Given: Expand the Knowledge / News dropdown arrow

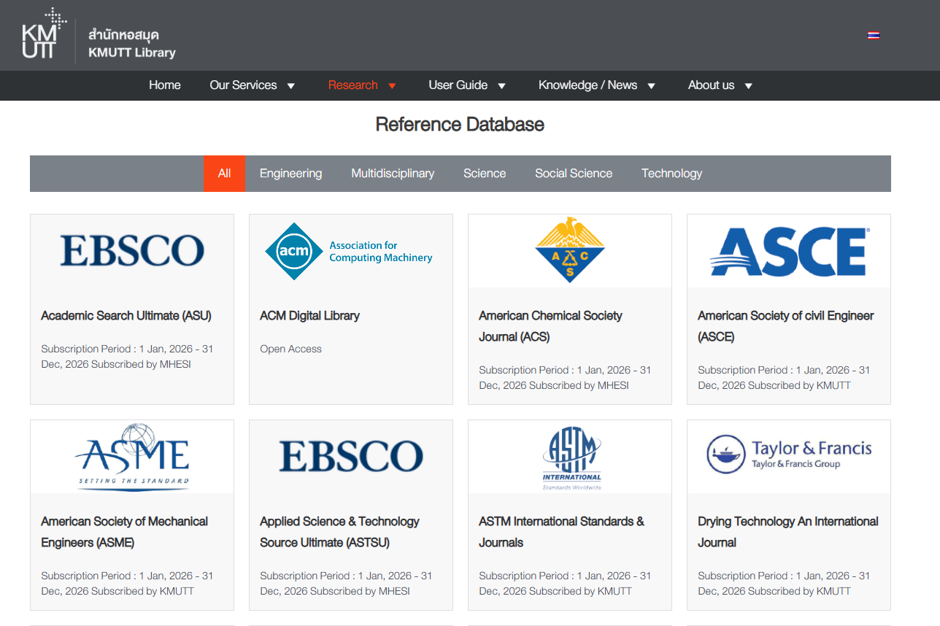Looking at the screenshot, I should click(651, 86).
